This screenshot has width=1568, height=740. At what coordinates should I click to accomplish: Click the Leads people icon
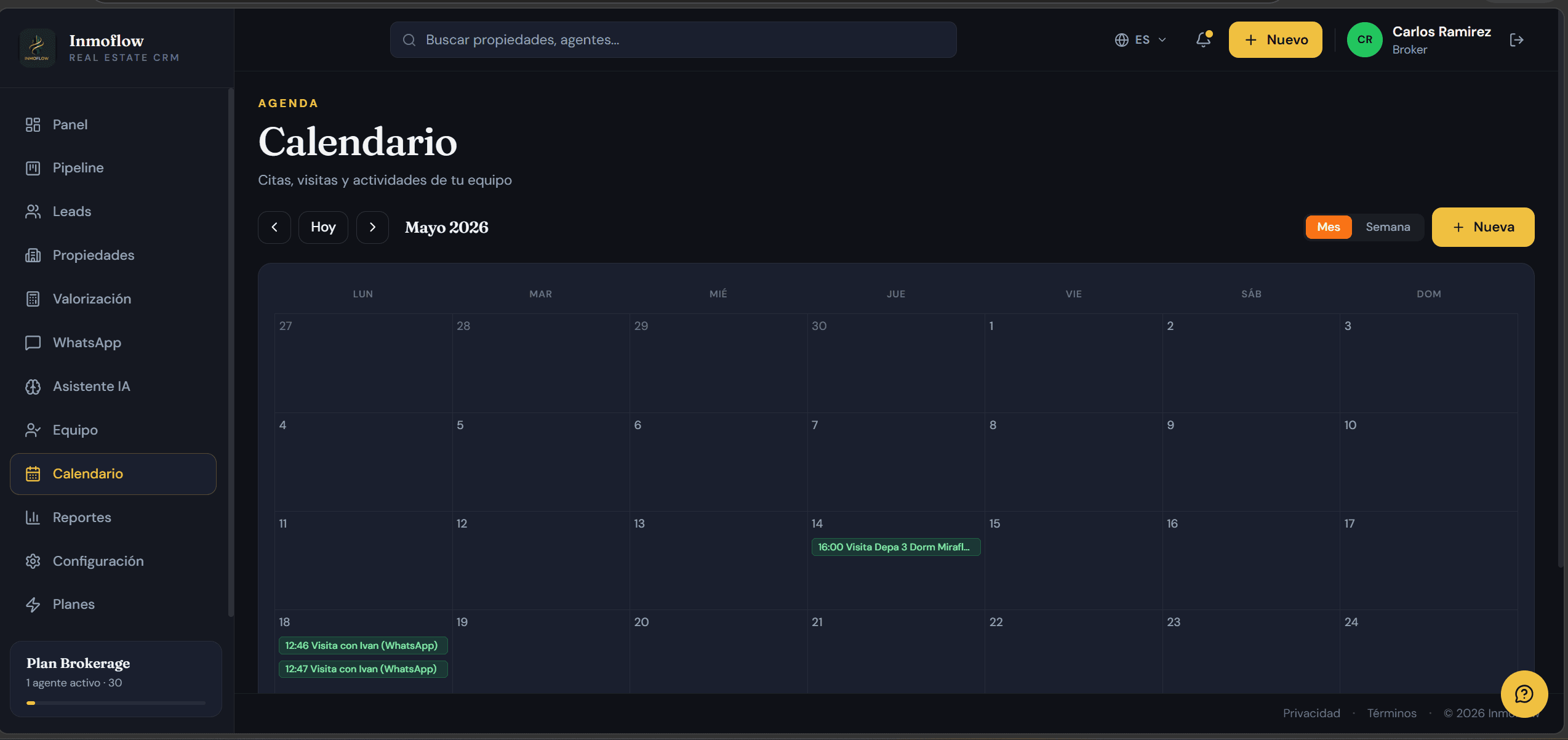(x=33, y=212)
